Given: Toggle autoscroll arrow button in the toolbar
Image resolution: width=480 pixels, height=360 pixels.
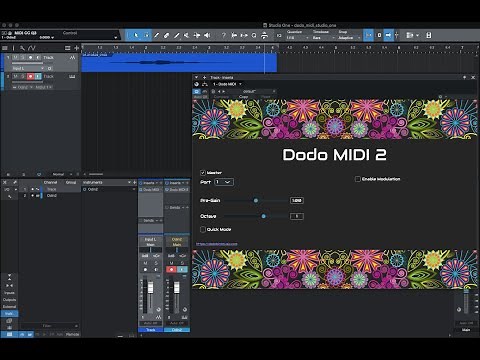Looking at the screenshot, I should tap(388, 35).
